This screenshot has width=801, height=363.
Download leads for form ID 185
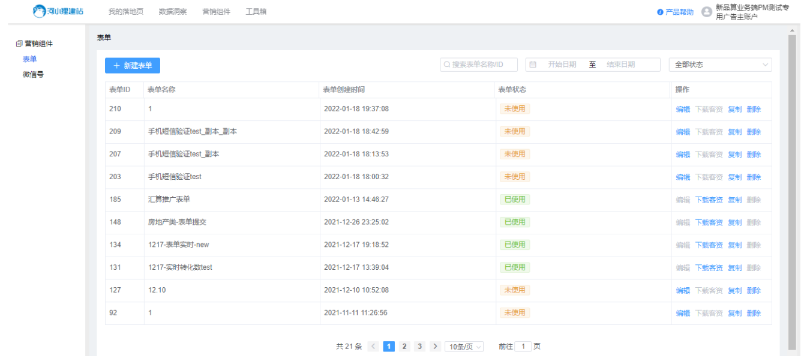pyautogui.click(x=709, y=200)
